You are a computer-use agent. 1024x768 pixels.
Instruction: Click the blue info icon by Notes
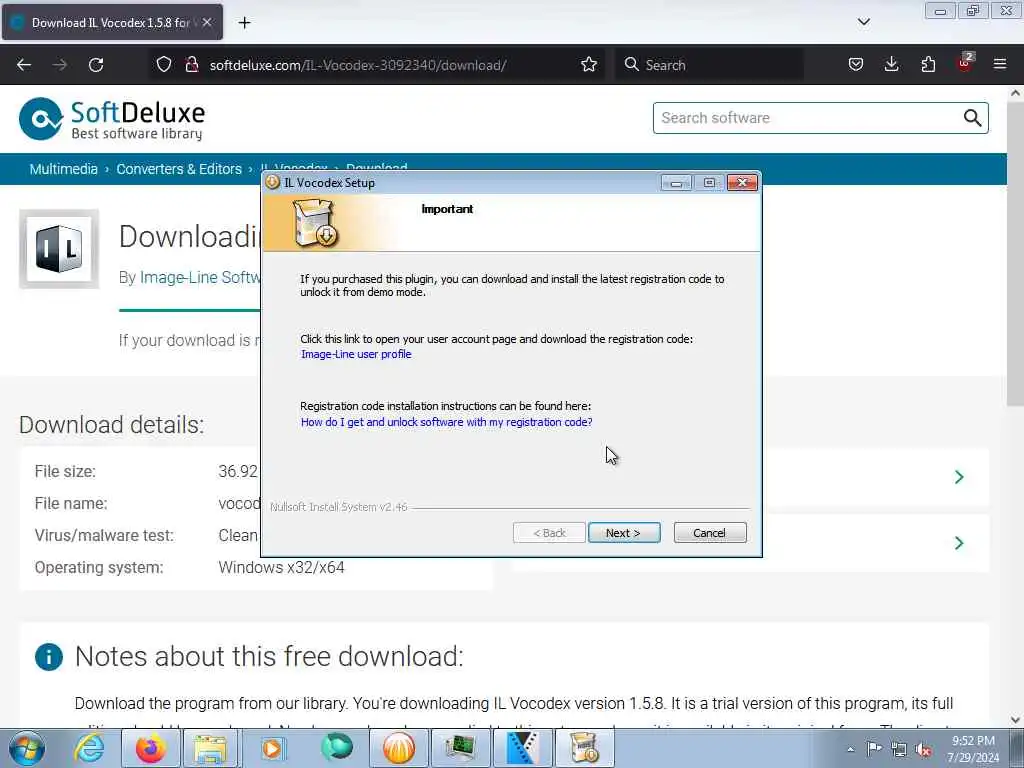tap(49, 657)
